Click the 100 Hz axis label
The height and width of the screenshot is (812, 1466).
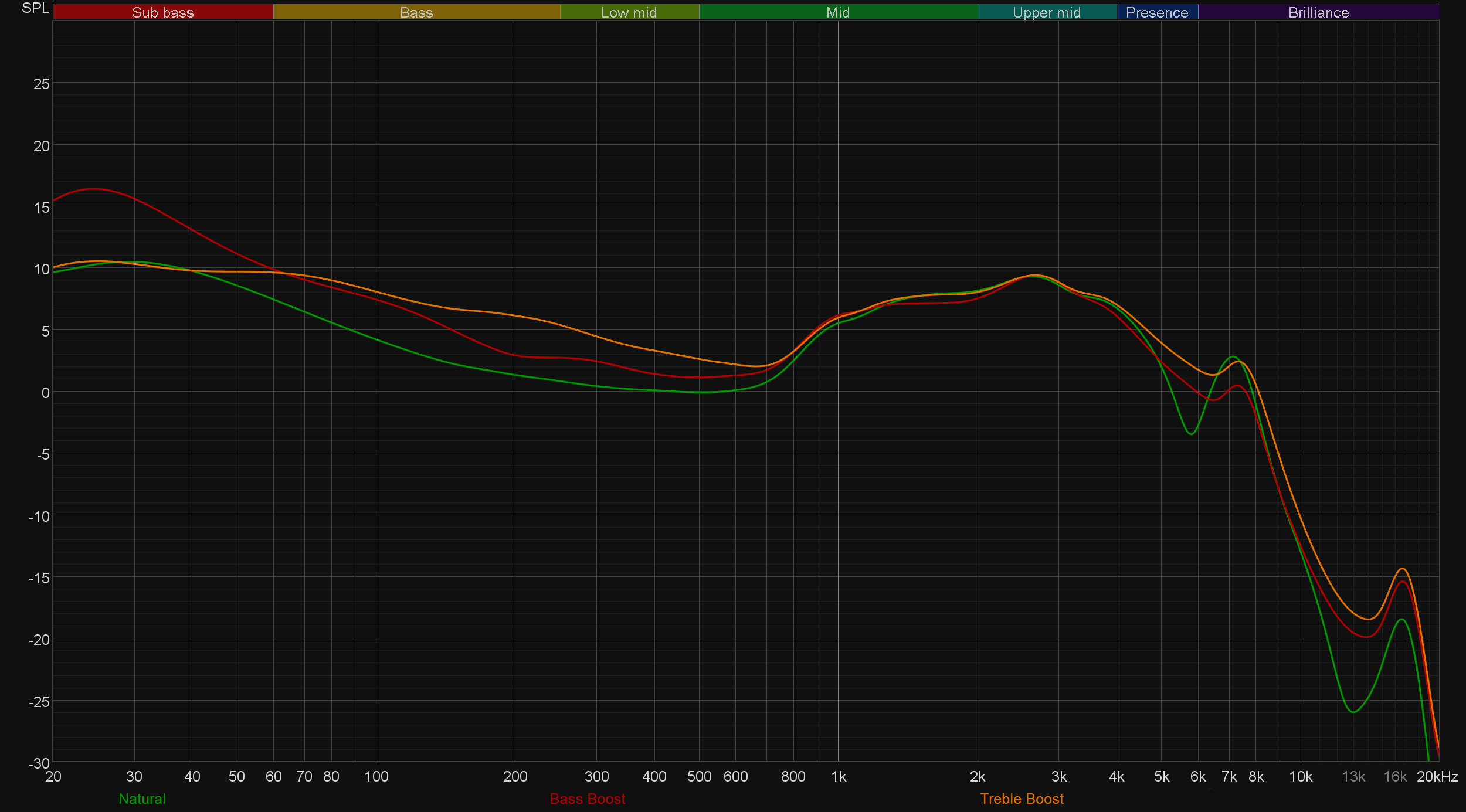pyautogui.click(x=376, y=776)
